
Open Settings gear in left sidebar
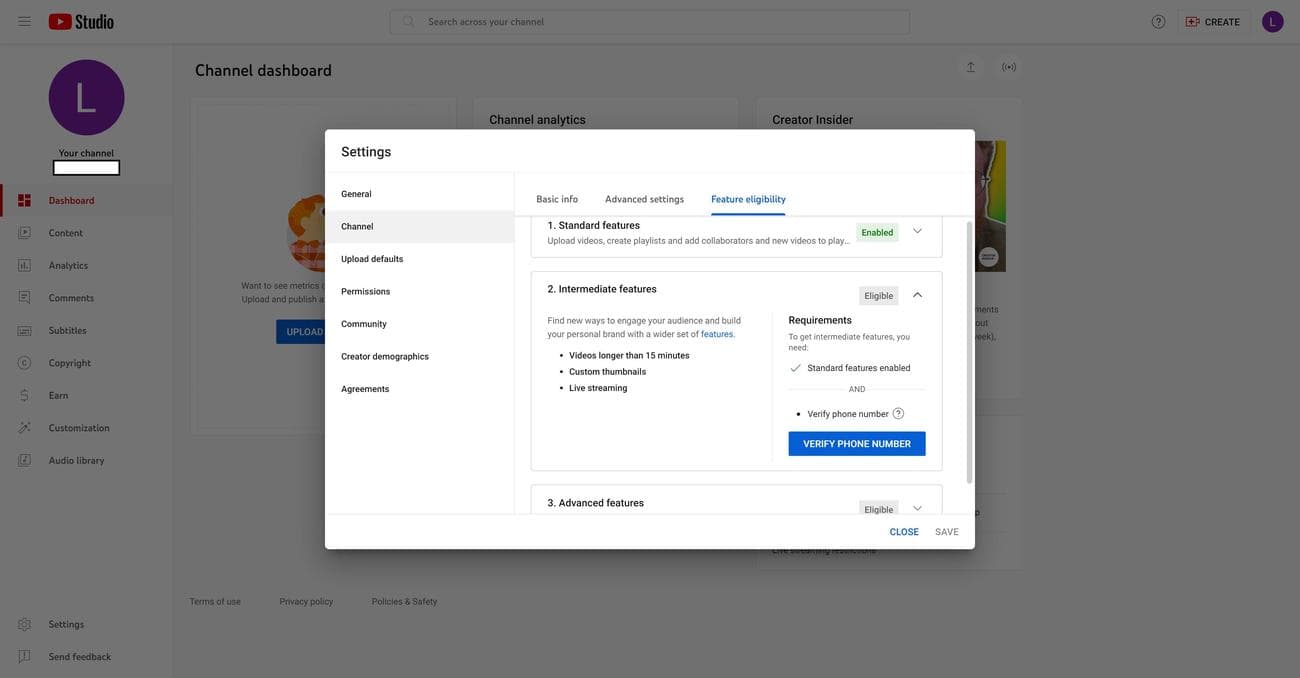click(x=24, y=624)
